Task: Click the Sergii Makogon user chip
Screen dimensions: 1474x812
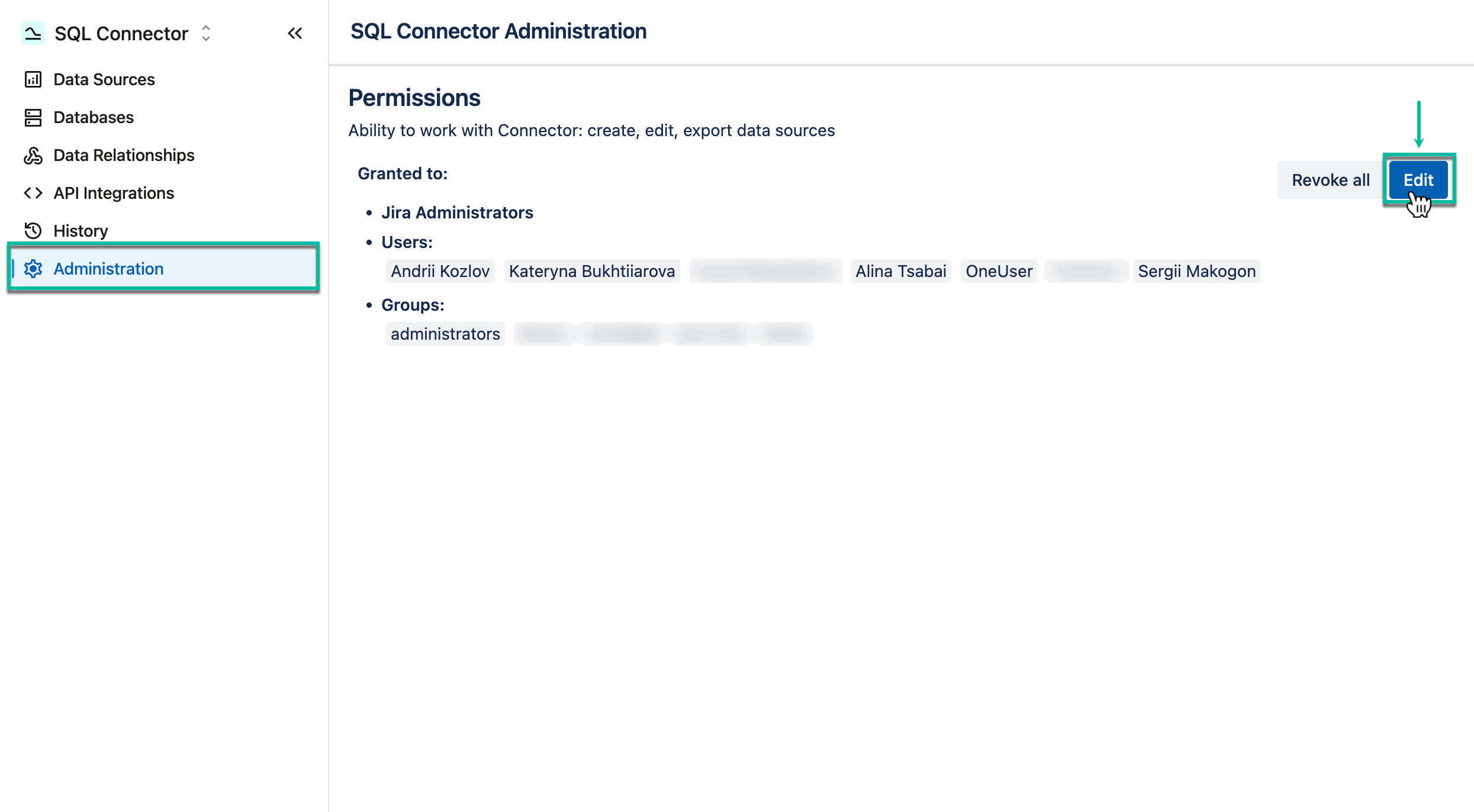Action: (1197, 271)
